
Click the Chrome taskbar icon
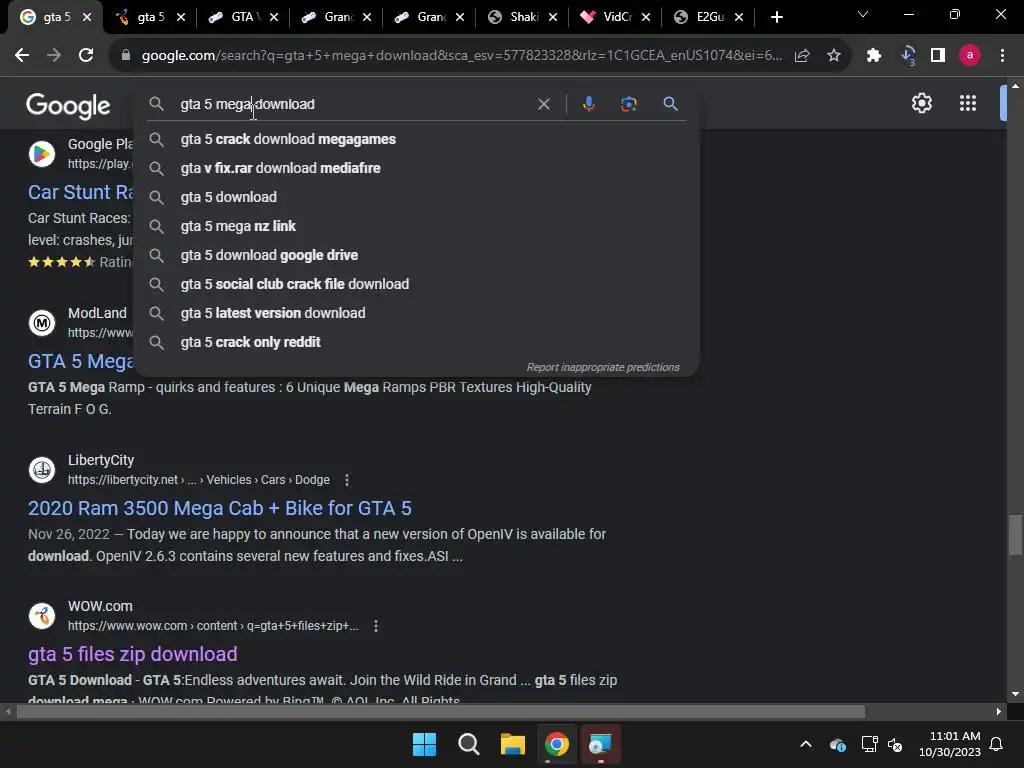click(x=557, y=744)
